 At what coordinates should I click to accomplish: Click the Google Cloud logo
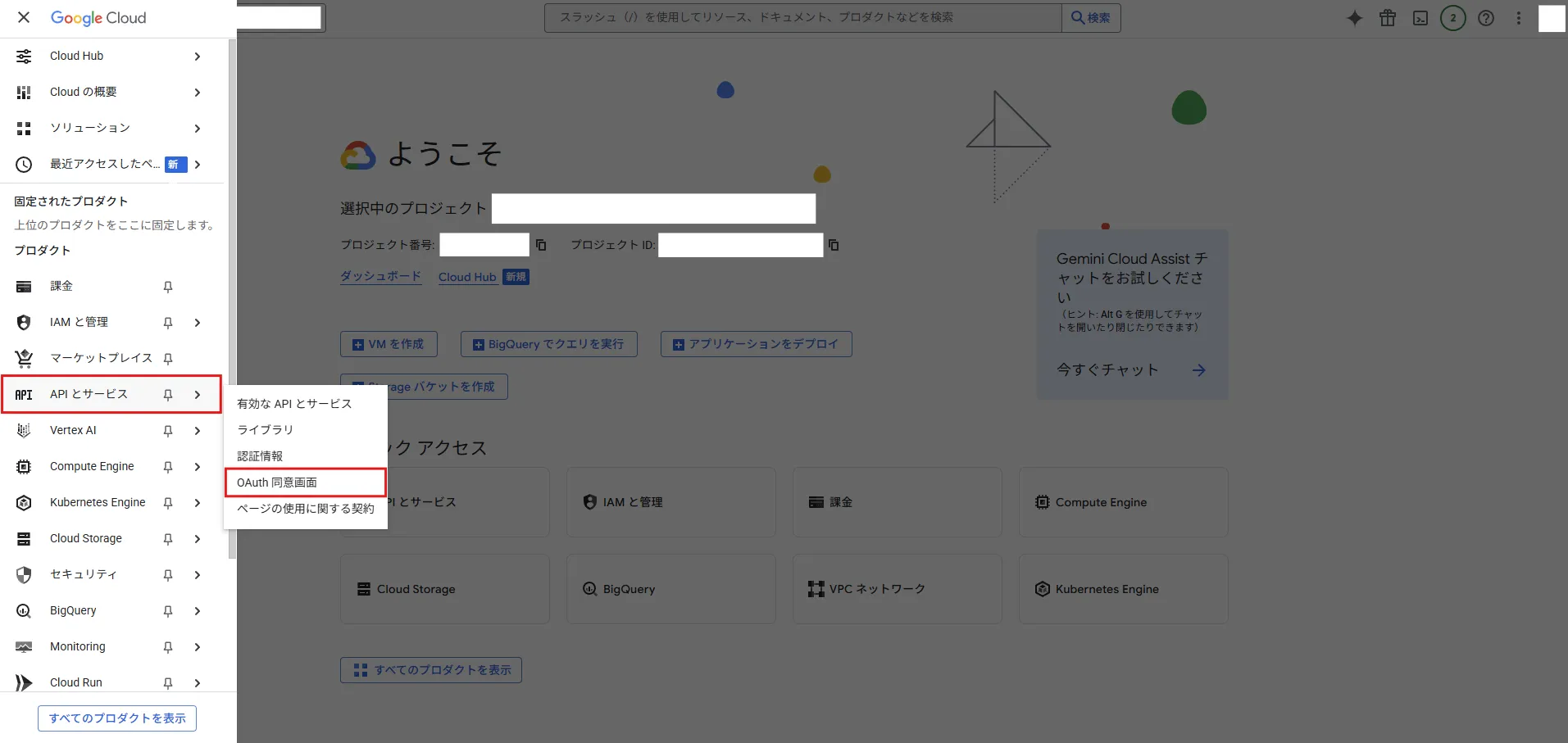pyautogui.click(x=98, y=18)
